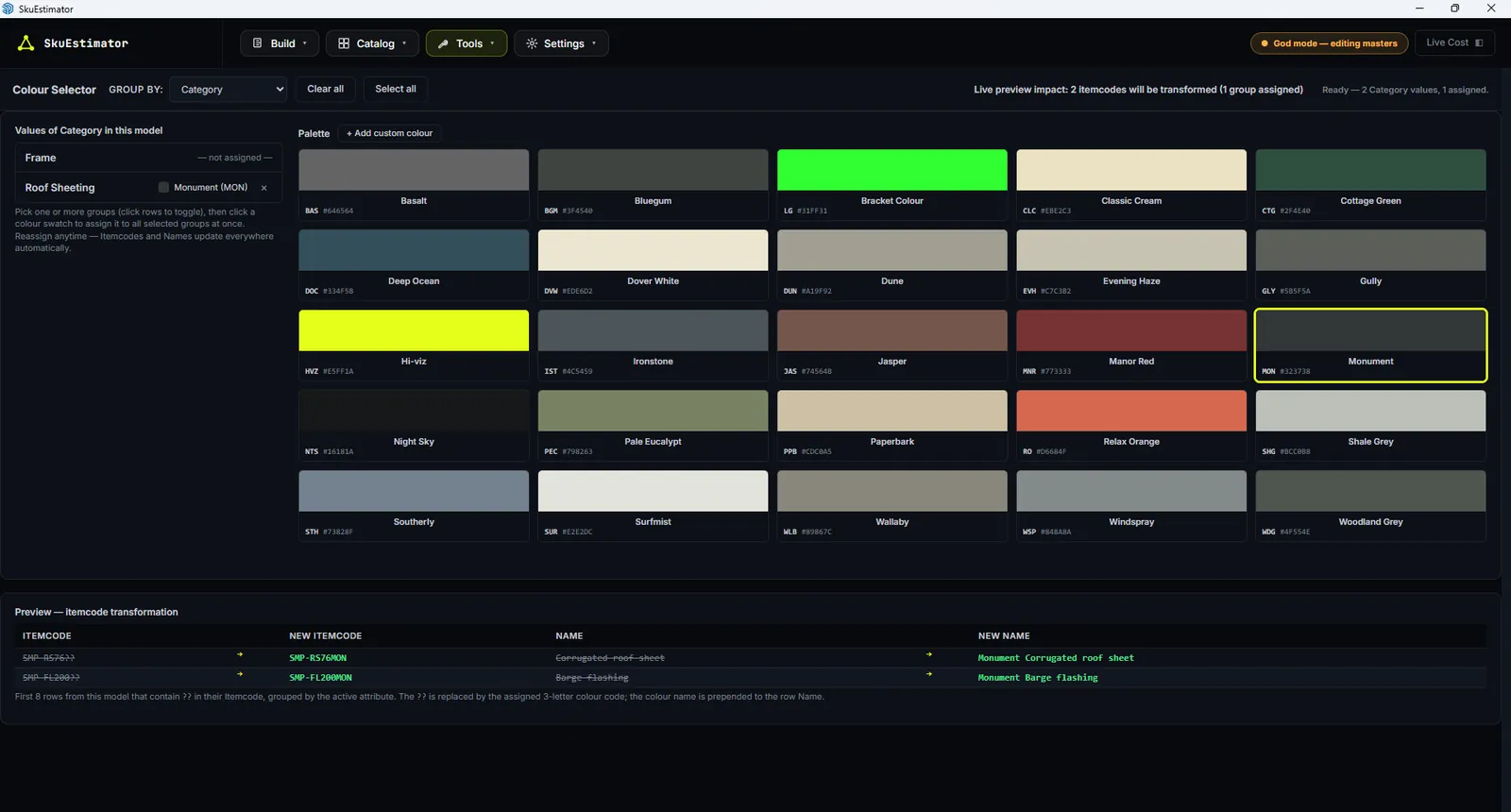The width and height of the screenshot is (1511, 812).
Task: Click new itemcode SMP-RS76MON
Action: pos(317,658)
